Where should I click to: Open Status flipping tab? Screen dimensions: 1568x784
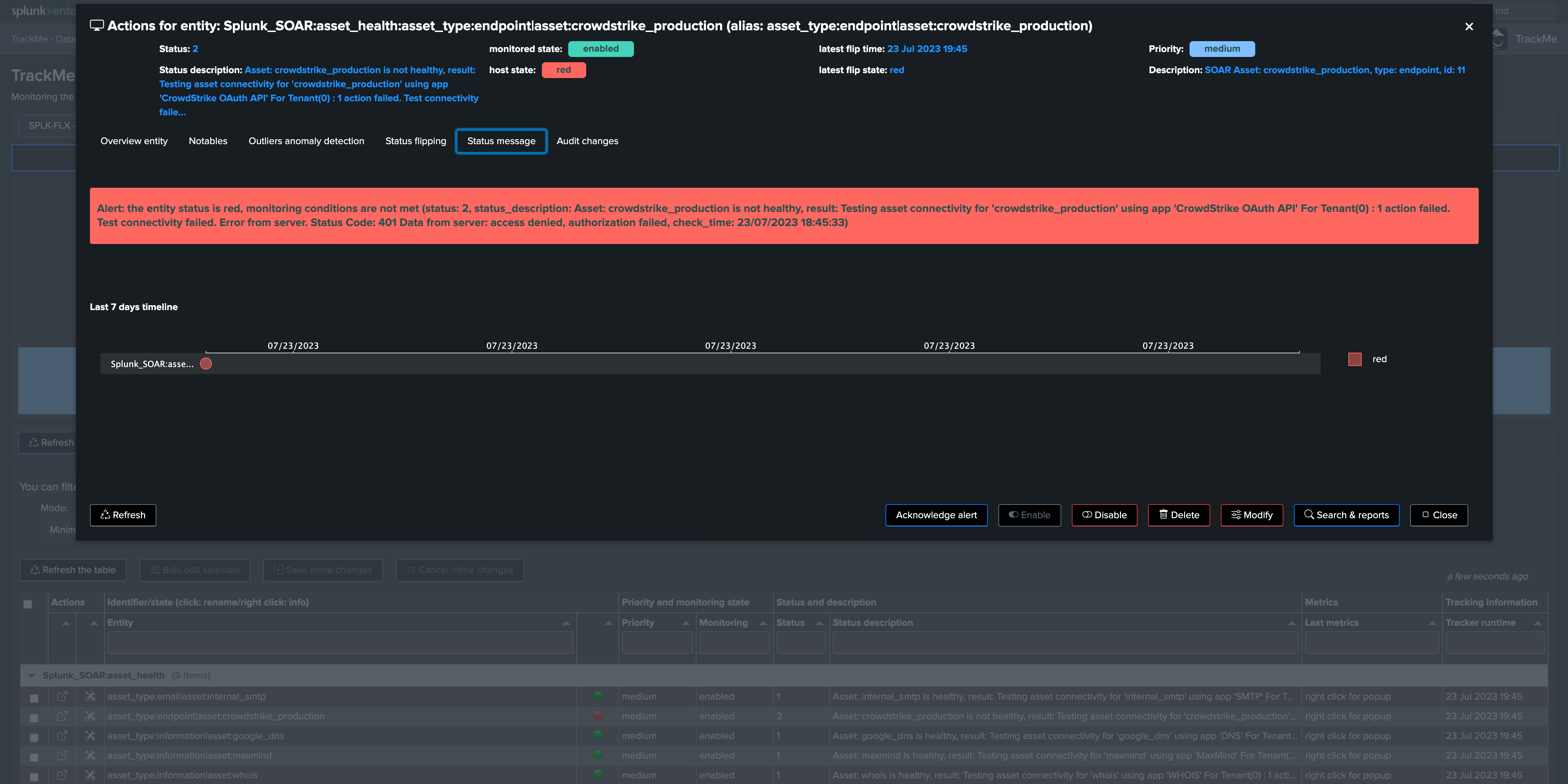tap(416, 141)
